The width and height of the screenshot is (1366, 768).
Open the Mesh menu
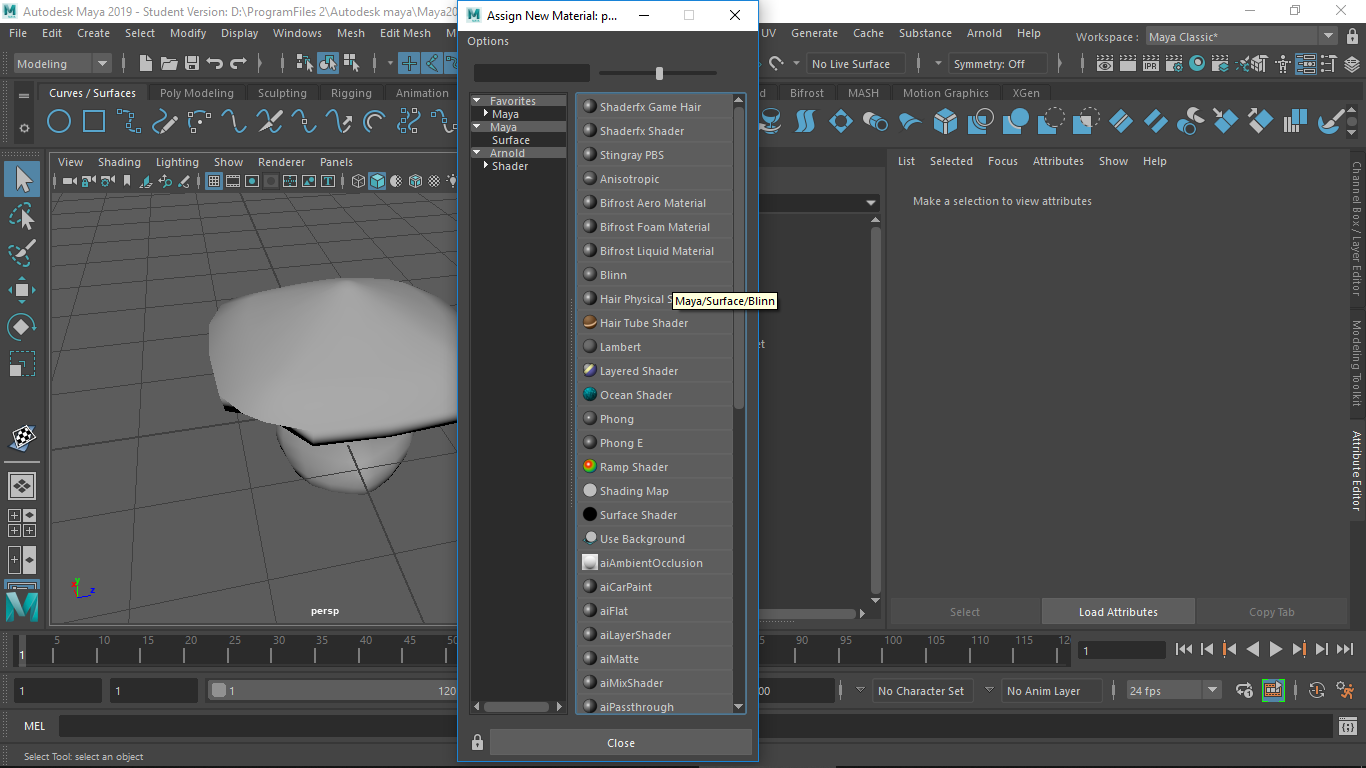point(351,33)
